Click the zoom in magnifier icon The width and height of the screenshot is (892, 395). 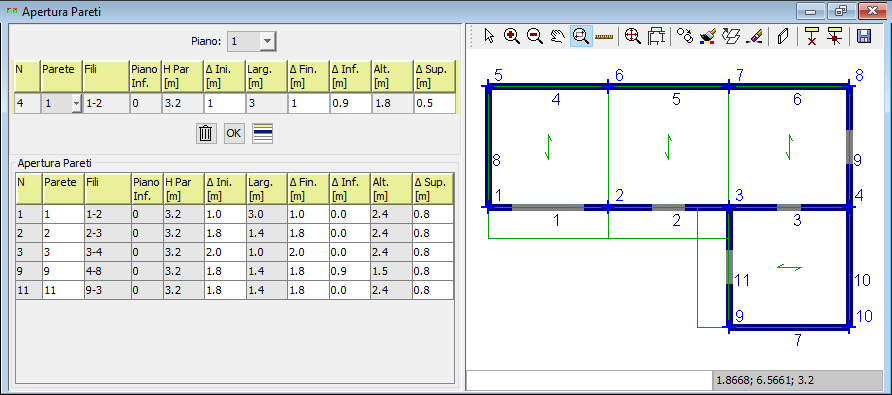512,36
